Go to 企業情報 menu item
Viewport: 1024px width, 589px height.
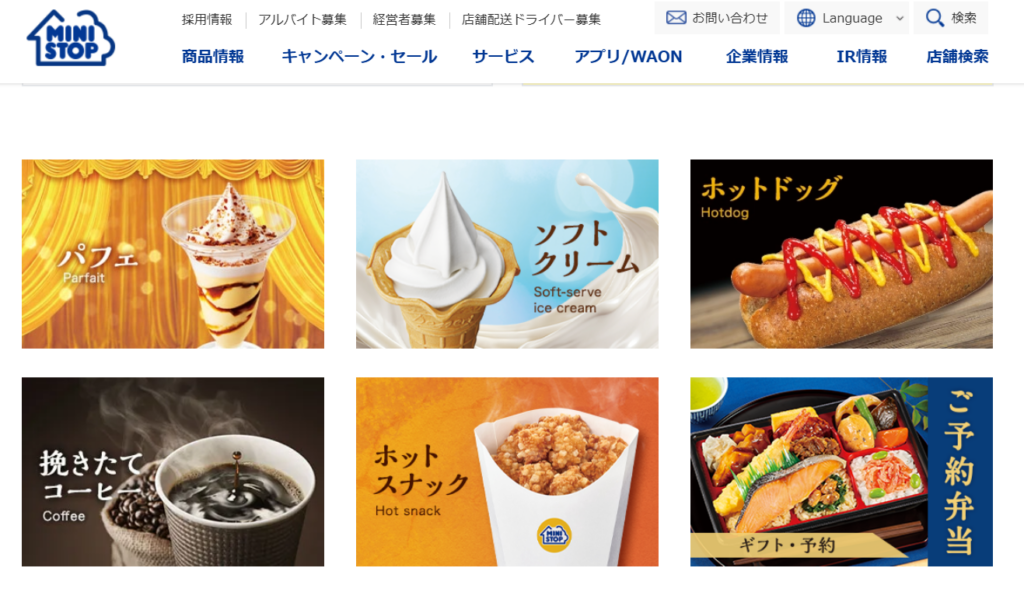757,57
